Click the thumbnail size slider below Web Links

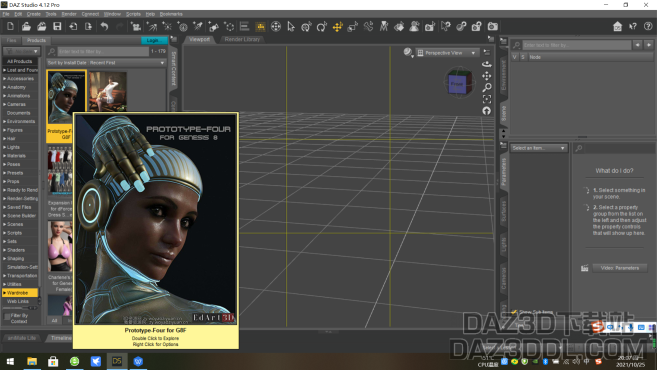point(21,308)
